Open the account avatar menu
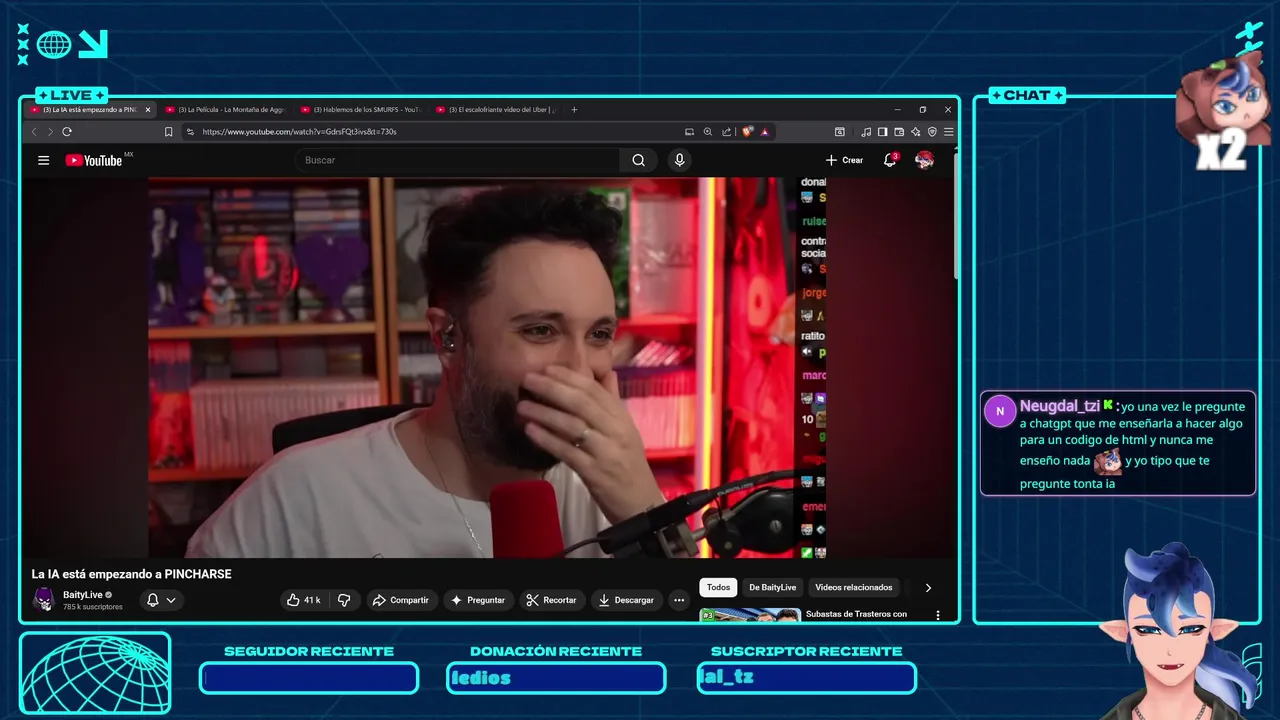Screen dimensions: 1280x720 (x=925, y=160)
